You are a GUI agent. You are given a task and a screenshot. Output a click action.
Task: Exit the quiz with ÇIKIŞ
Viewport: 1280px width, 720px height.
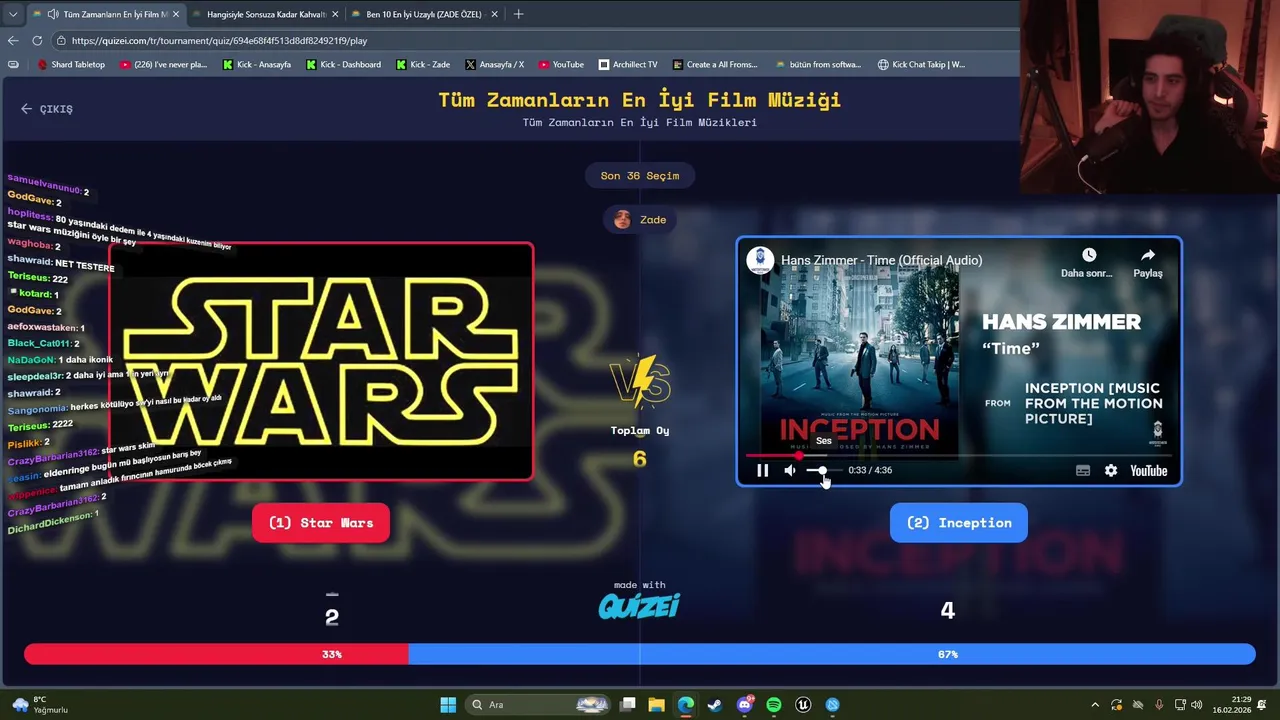click(47, 109)
